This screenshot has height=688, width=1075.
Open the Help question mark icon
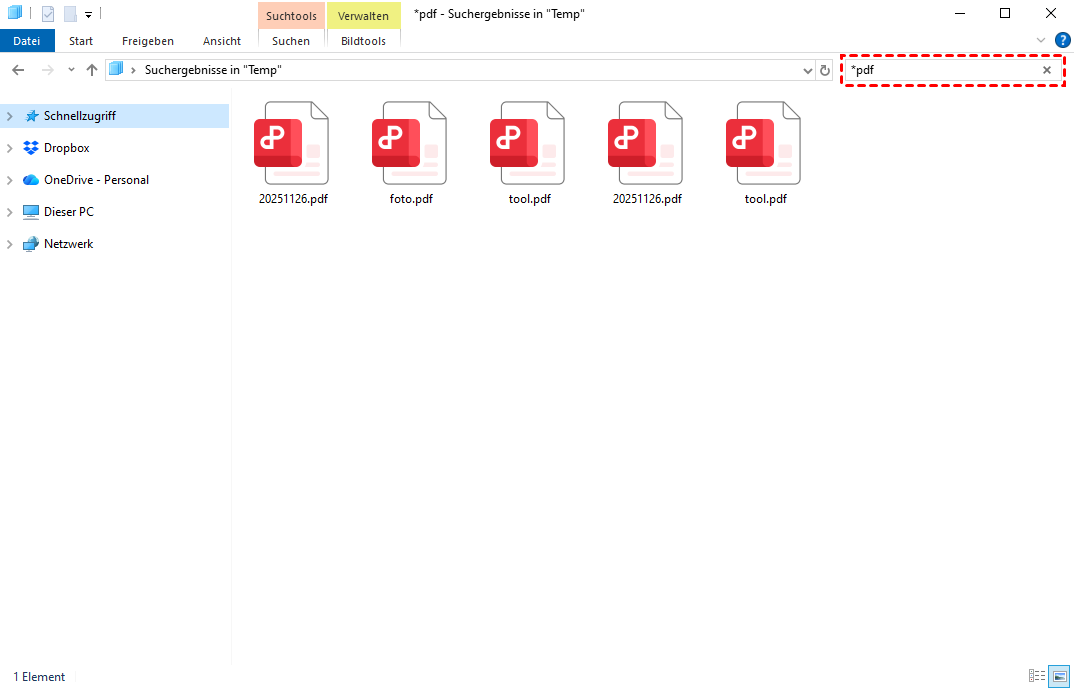[x=1062, y=41]
